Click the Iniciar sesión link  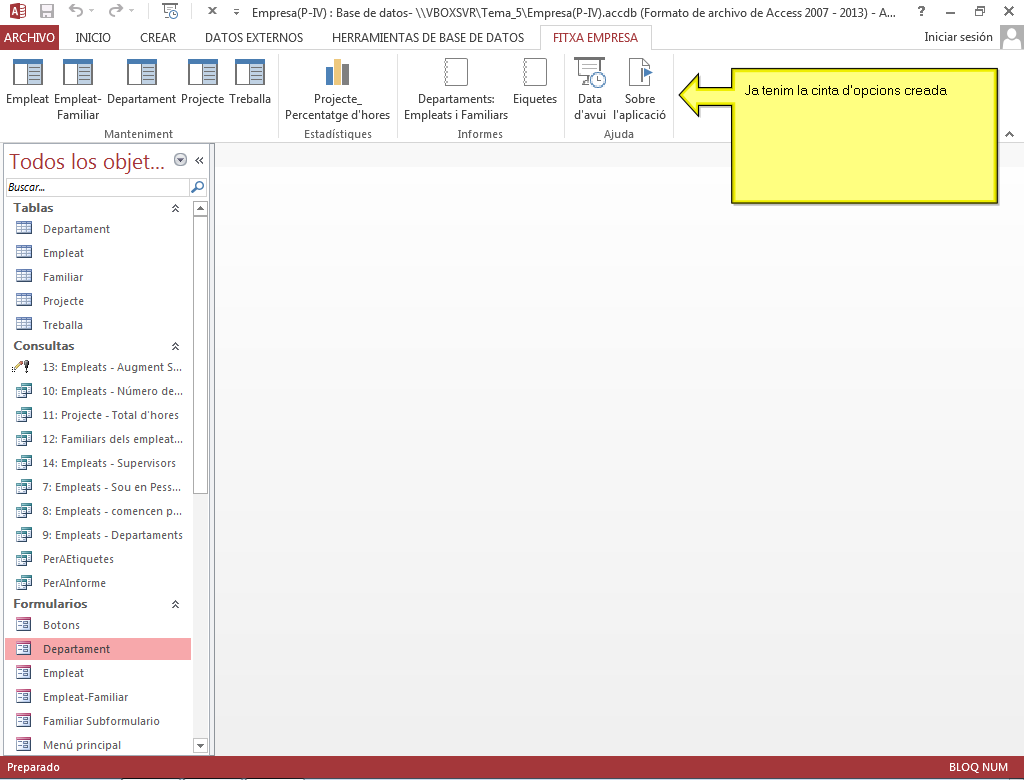click(x=958, y=37)
